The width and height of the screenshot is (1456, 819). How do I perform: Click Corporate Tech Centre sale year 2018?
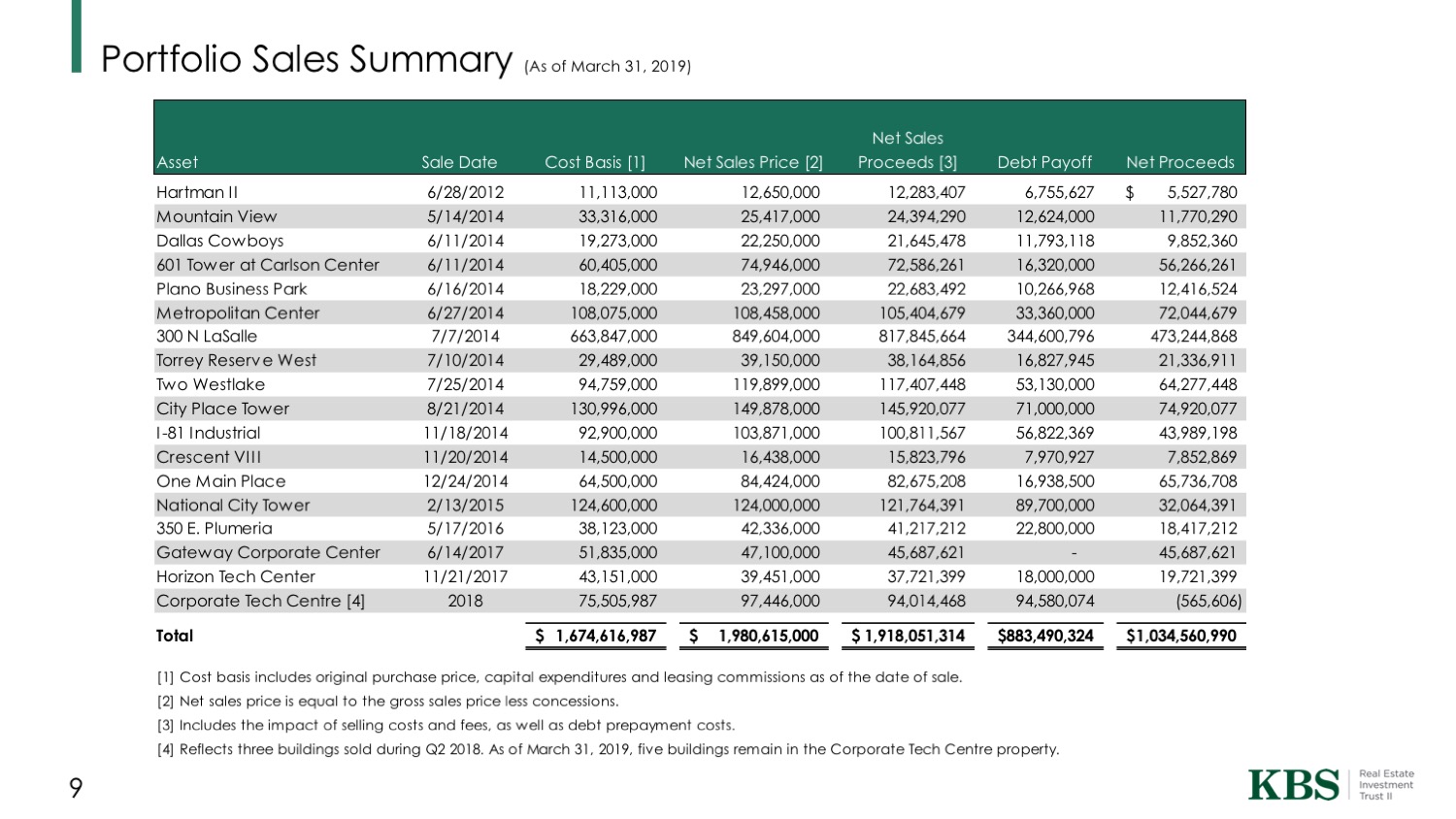coord(466,601)
